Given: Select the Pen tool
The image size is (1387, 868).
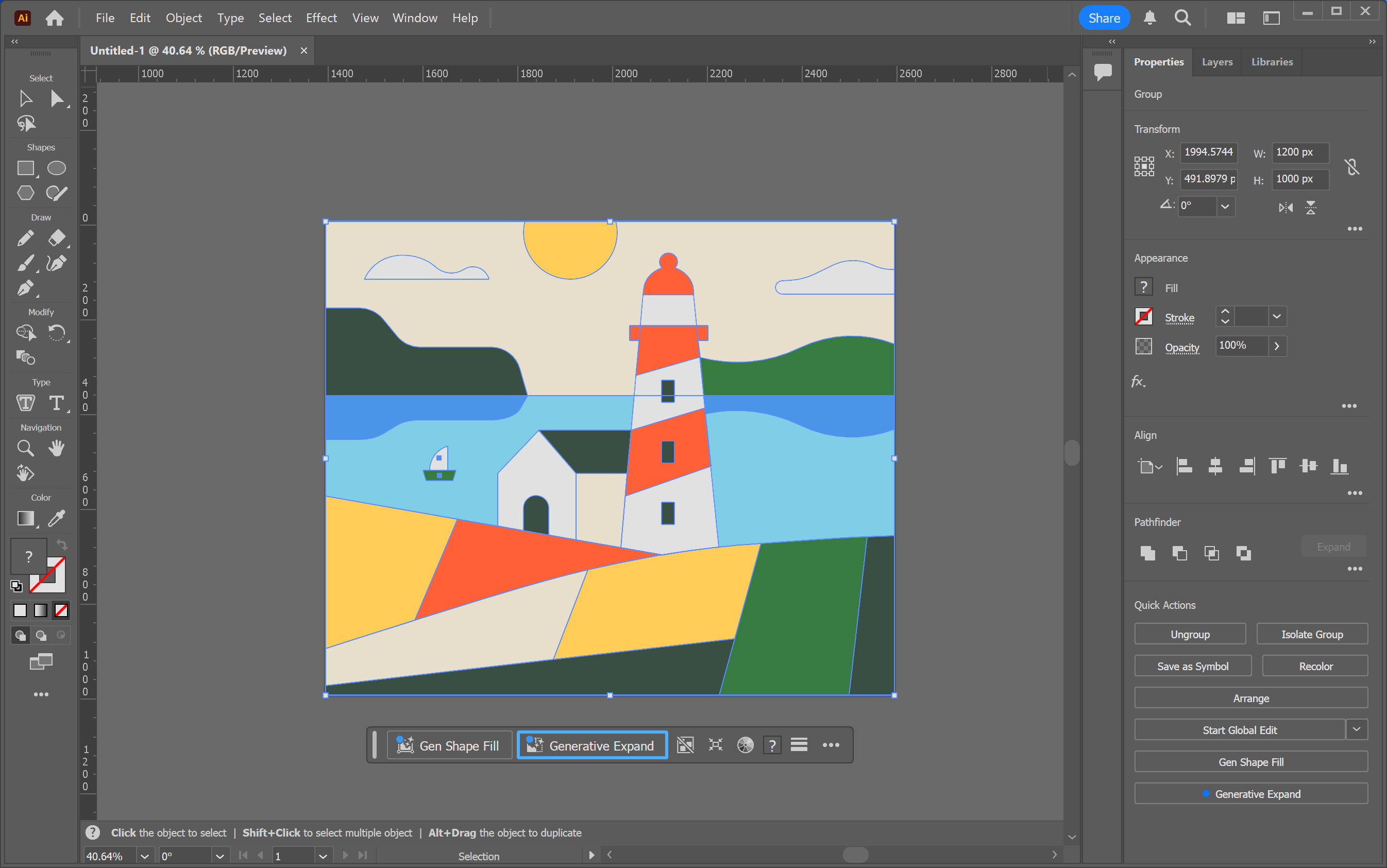Looking at the screenshot, I should (26, 288).
